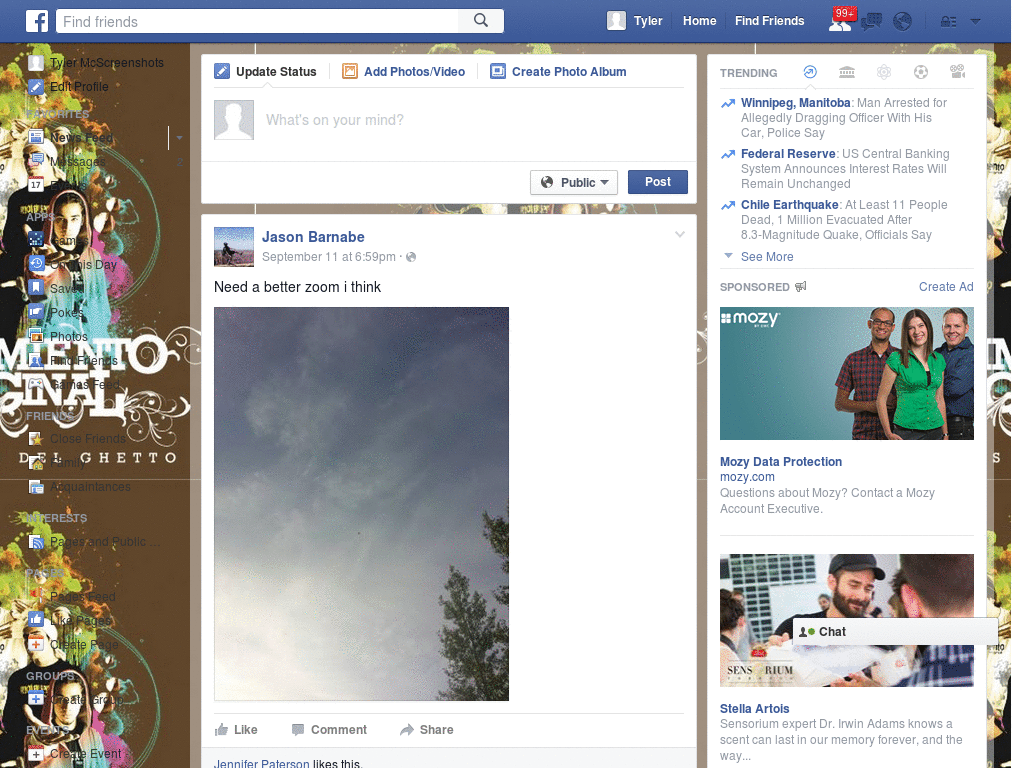The image size is (1024, 768).
Task: Open post timestamp September 11 at 6:59pm
Action: coord(328,257)
